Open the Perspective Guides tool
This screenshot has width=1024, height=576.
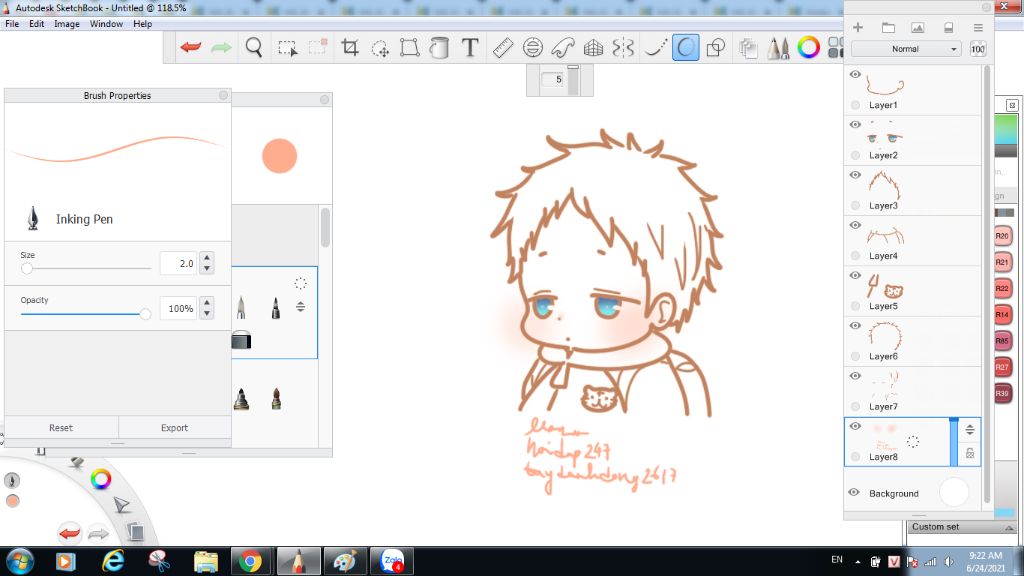pyautogui.click(x=593, y=48)
